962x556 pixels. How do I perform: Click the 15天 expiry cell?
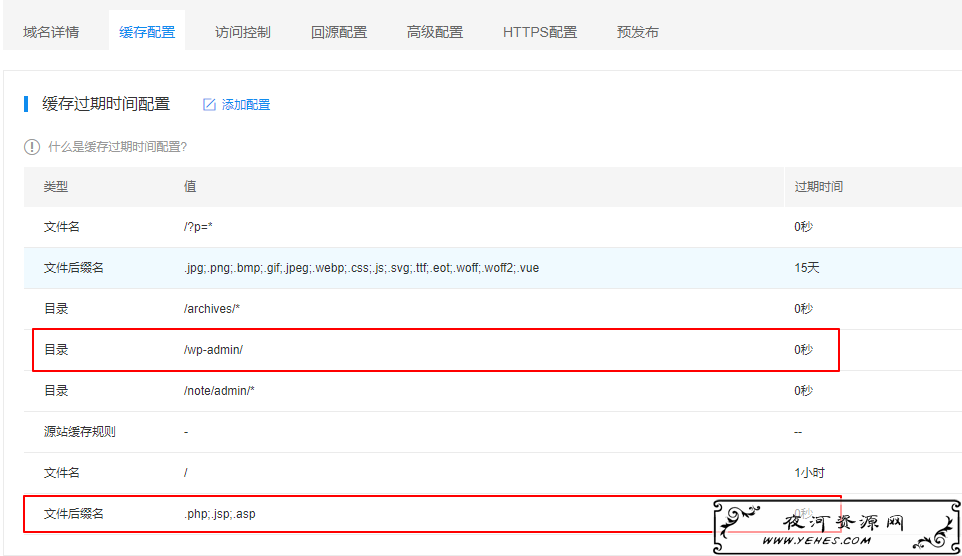point(807,268)
